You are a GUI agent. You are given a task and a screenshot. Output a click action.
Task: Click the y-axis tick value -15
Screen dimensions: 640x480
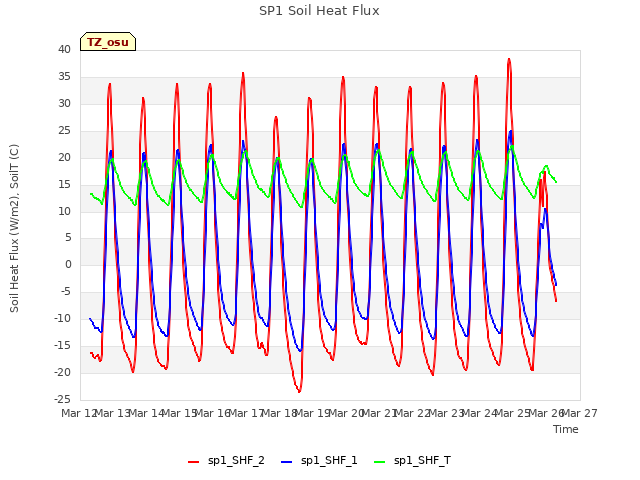(x=62, y=345)
